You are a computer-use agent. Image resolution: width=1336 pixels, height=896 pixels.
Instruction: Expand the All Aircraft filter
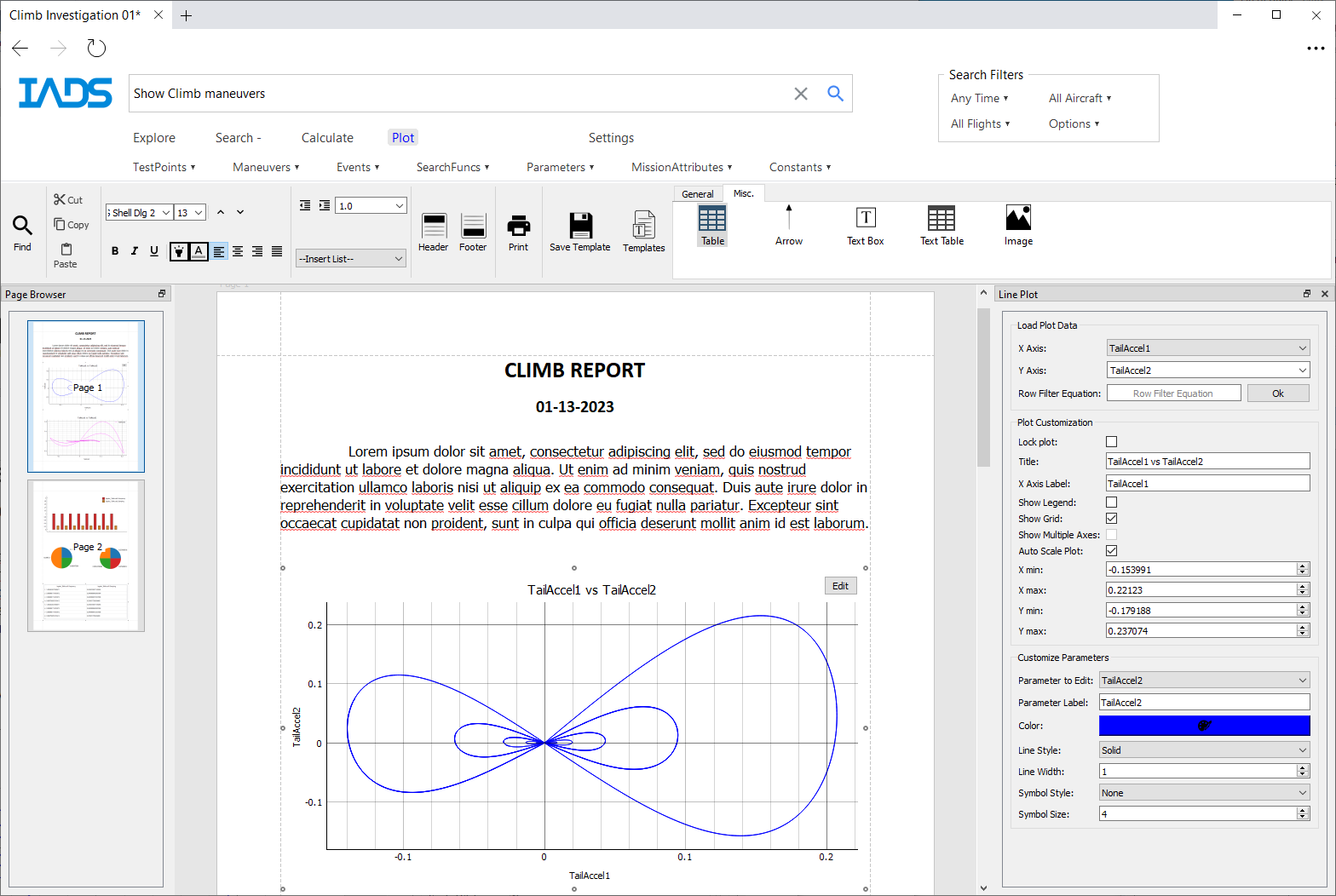(x=1080, y=98)
